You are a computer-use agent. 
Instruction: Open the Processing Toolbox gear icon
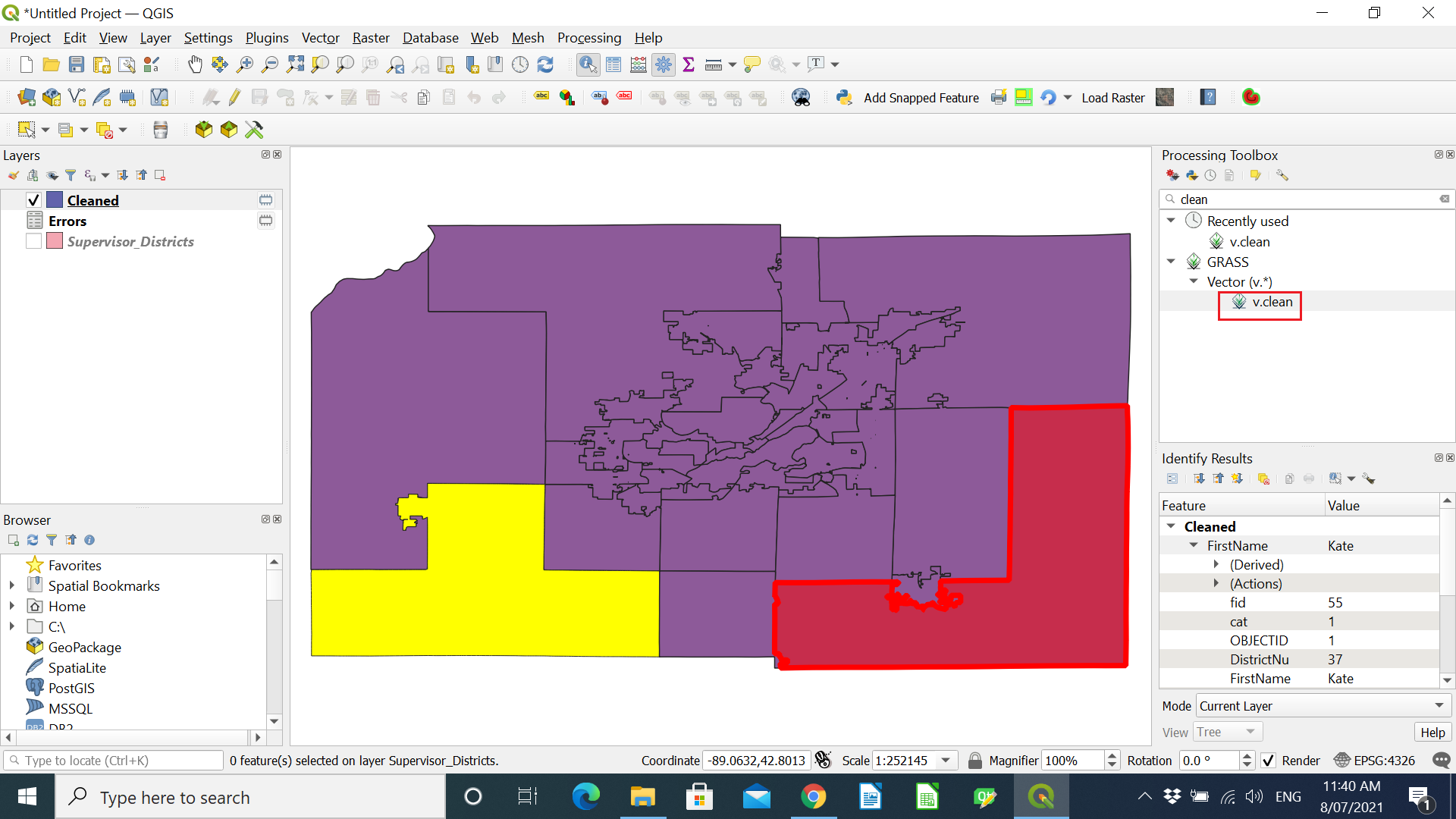(x=664, y=64)
